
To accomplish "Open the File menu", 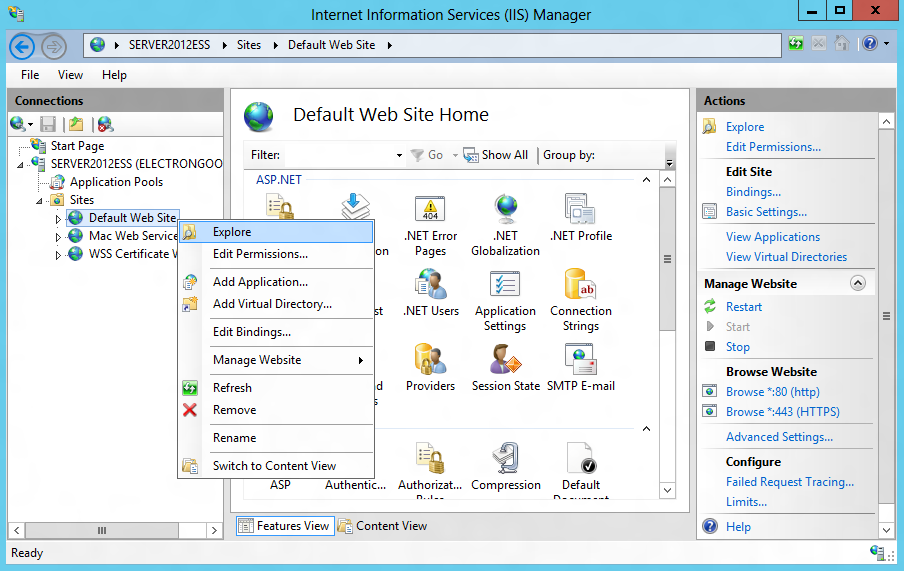I will coord(30,75).
